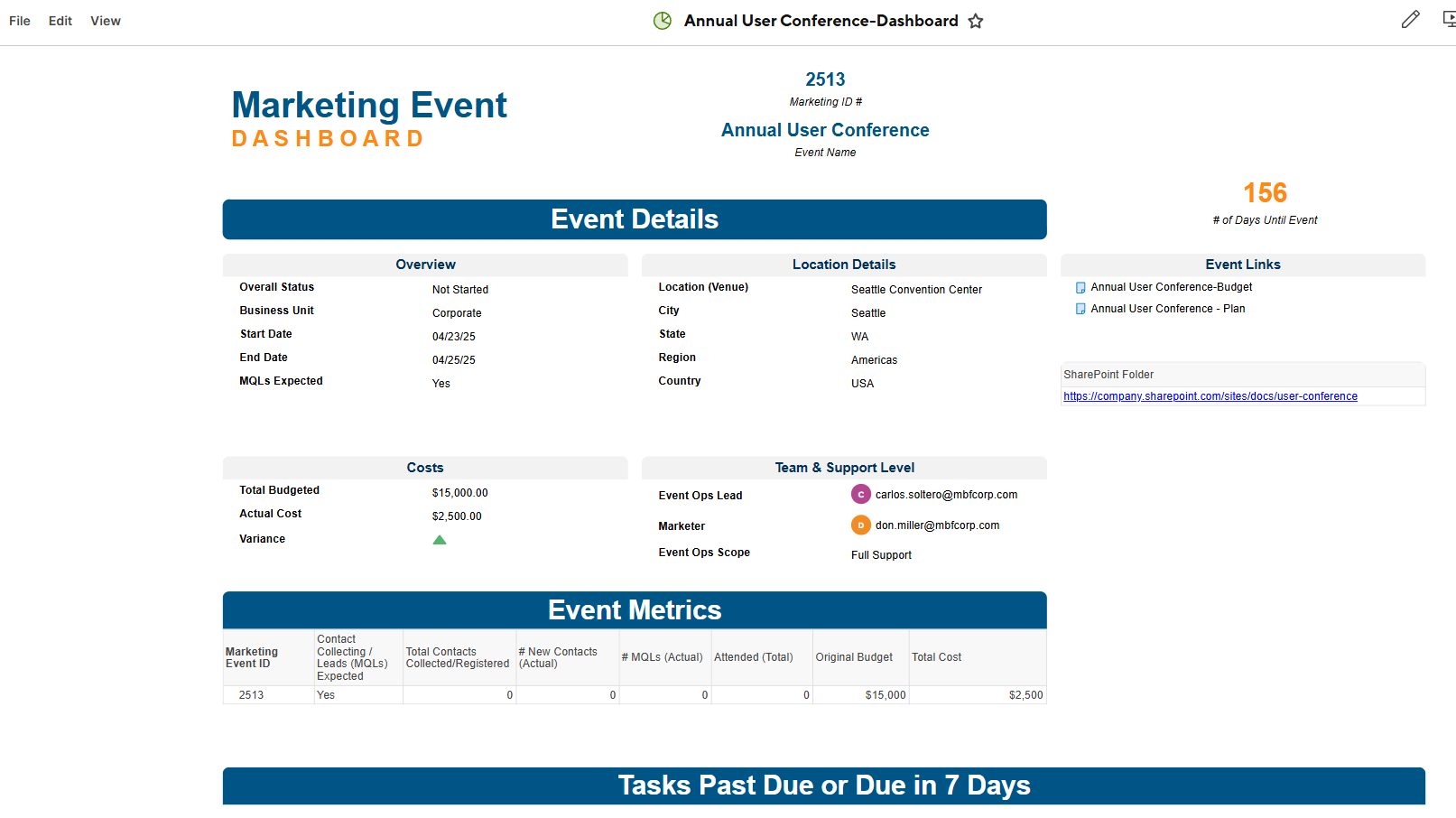Click the sheet icon next to Annual User Conference-Budget
The height and width of the screenshot is (818, 1456).
click(1080, 287)
